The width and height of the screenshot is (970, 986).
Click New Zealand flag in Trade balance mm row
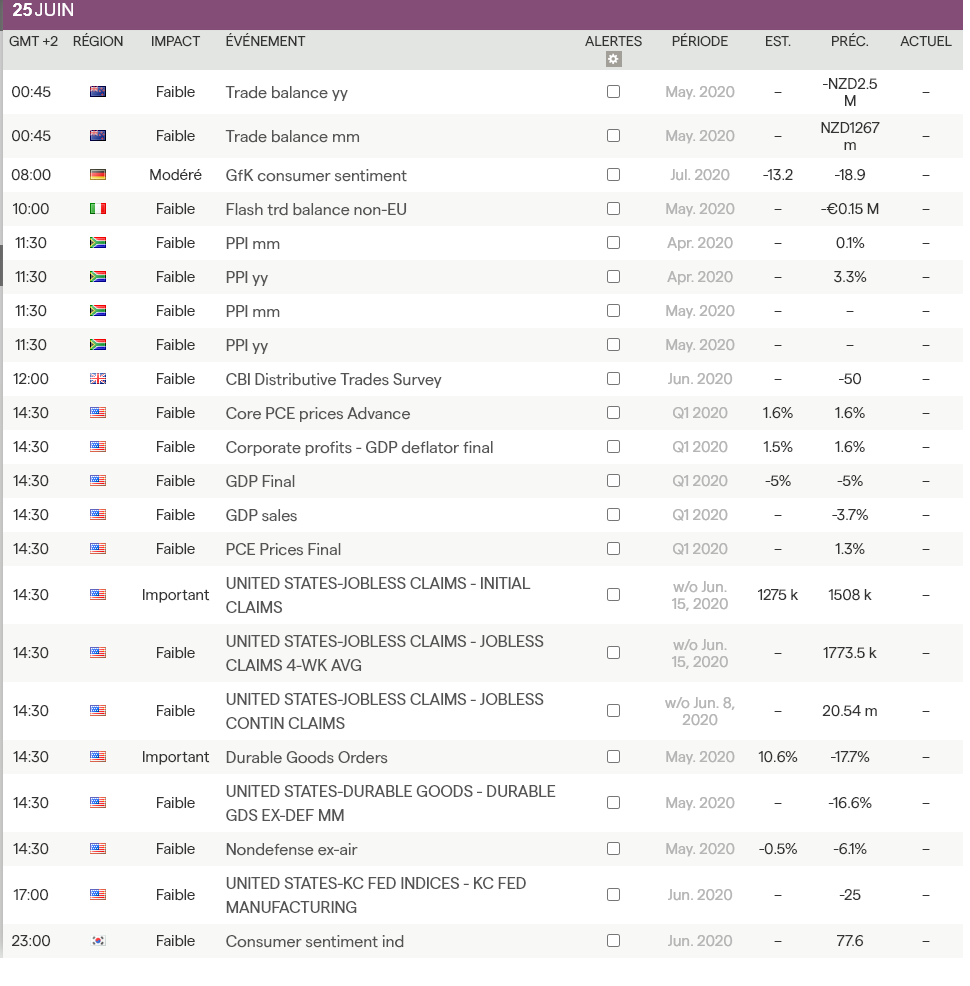98,136
